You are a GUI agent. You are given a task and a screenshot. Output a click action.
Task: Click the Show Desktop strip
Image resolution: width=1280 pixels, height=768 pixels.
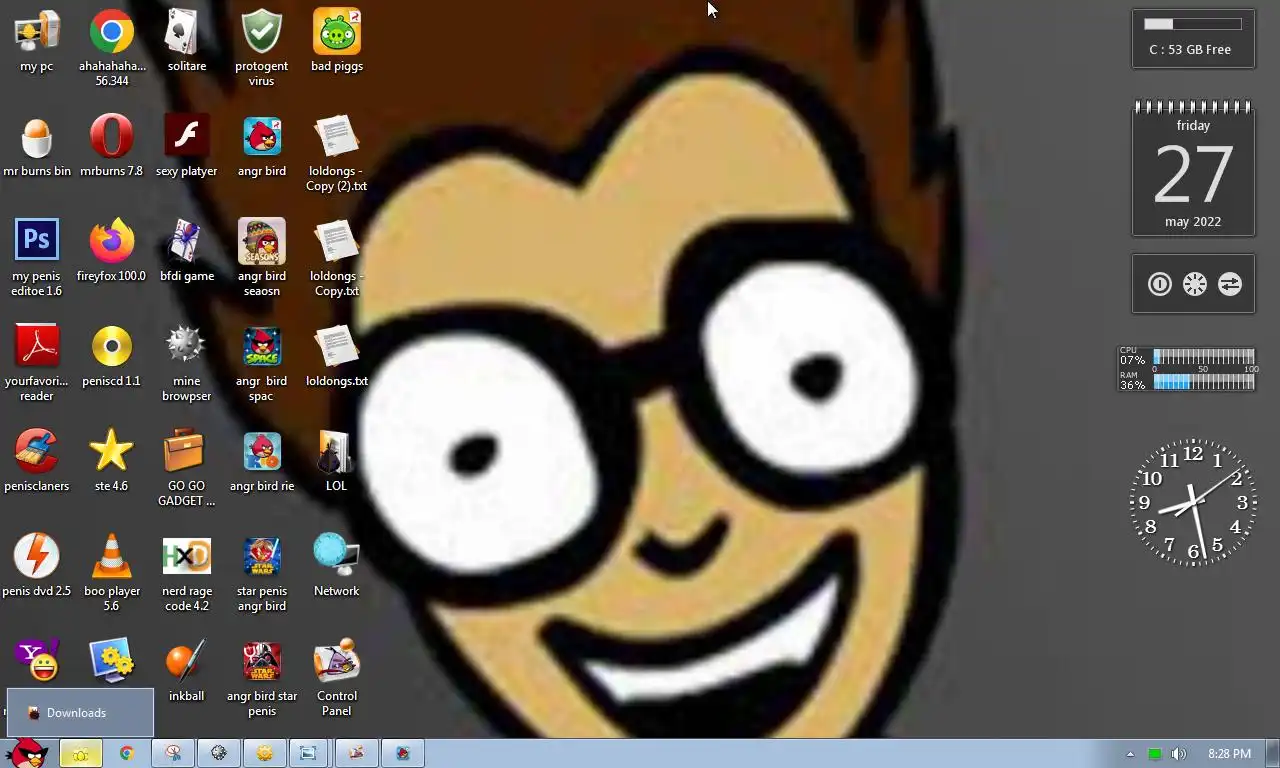1272,753
